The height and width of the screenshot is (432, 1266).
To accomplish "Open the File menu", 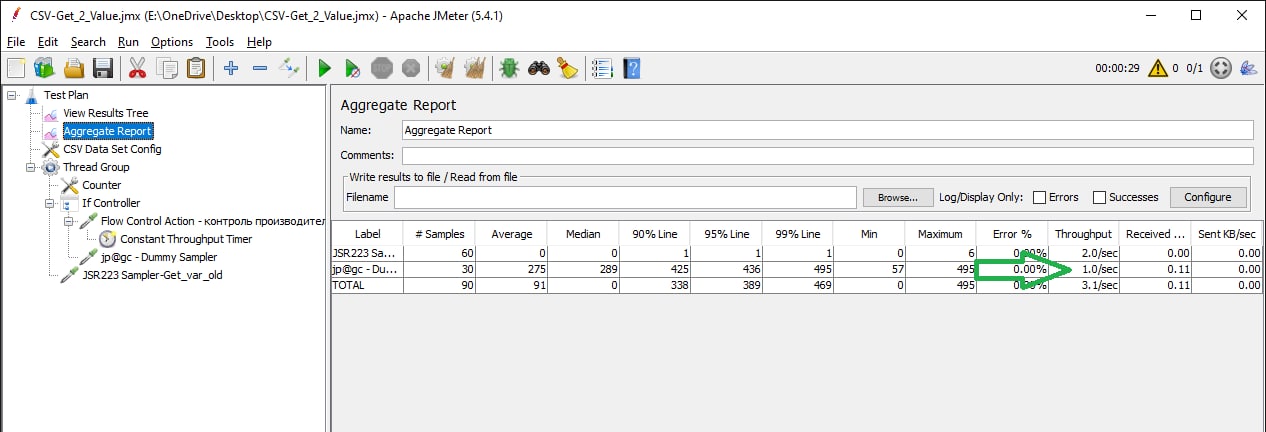I will [15, 42].
